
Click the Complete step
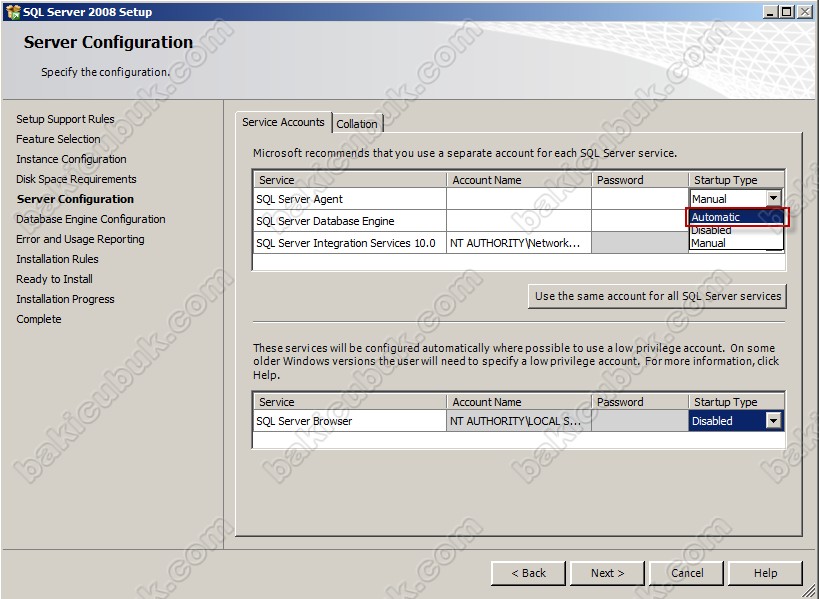pyautogui.click(x=39, y=319)
